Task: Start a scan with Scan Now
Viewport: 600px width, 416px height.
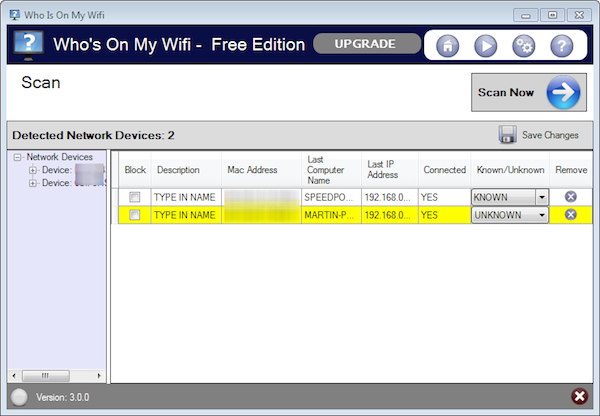Action: (529, 92)
